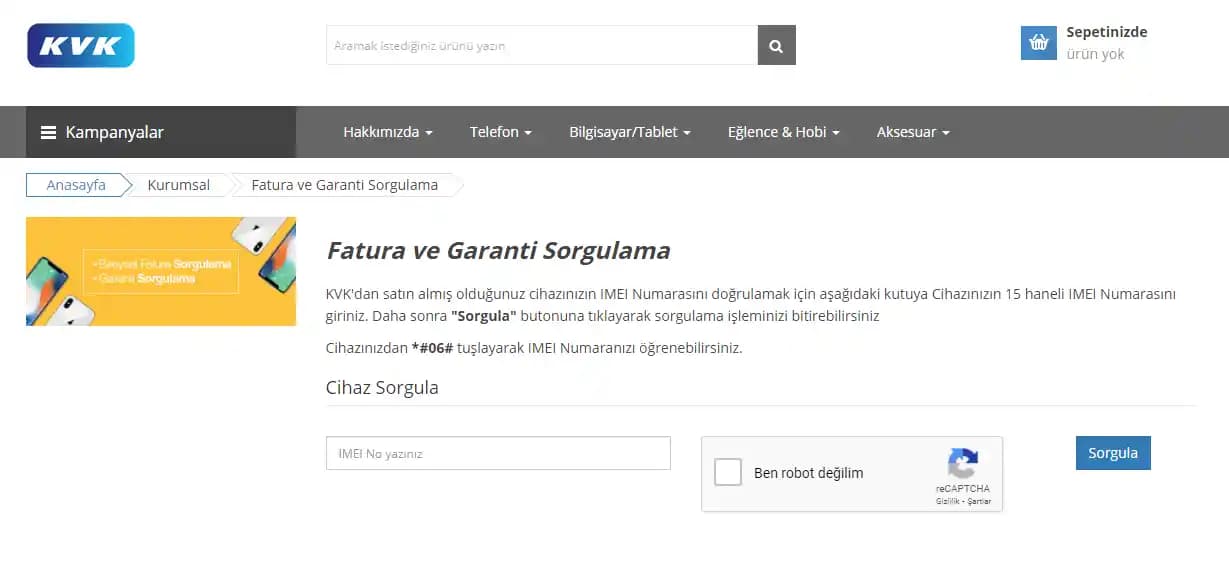Select the Kurumsal breadcrumb link
This screenshot has width=1229, height=582.
(177, 185)
